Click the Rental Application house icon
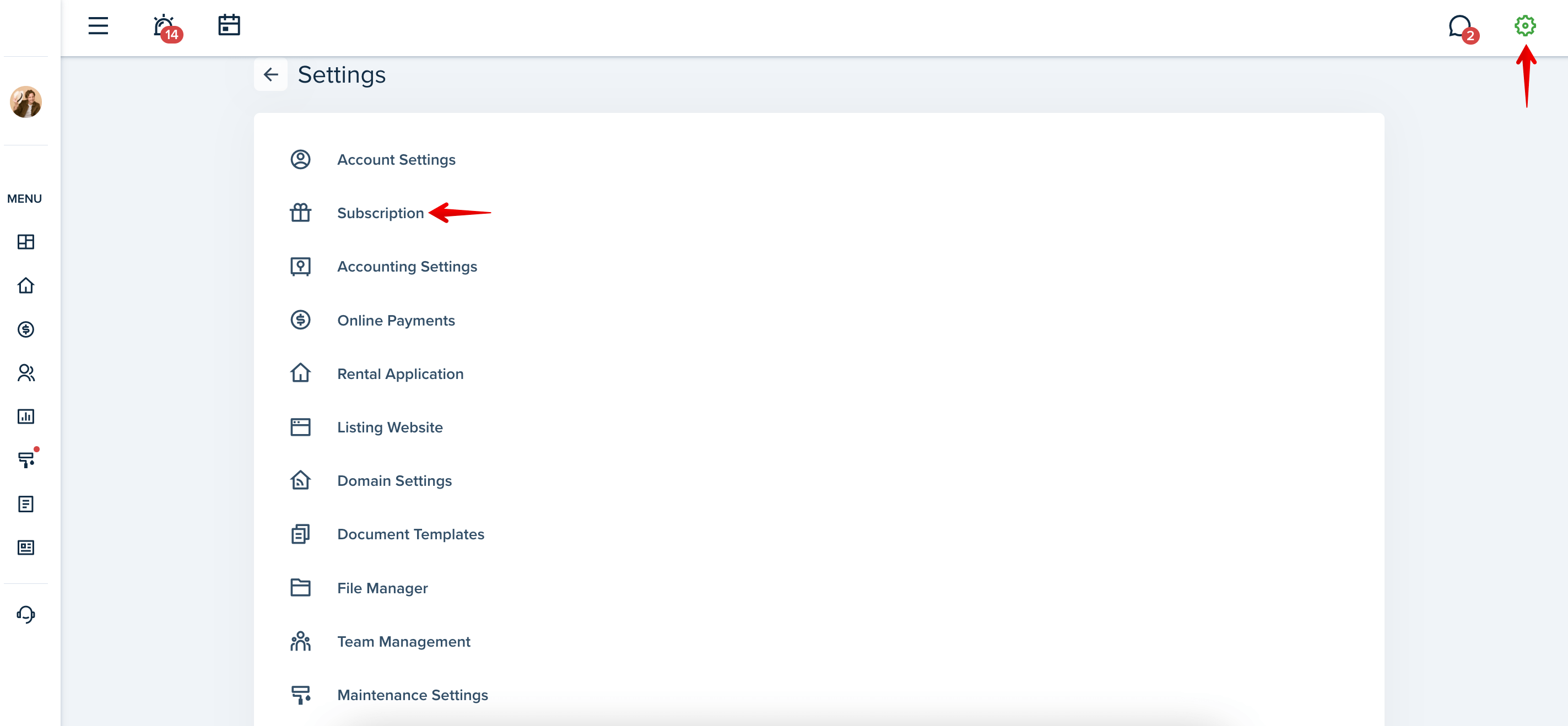This screenshot has width=1568, height=726. pyautogui.click(x=300, y=373)
